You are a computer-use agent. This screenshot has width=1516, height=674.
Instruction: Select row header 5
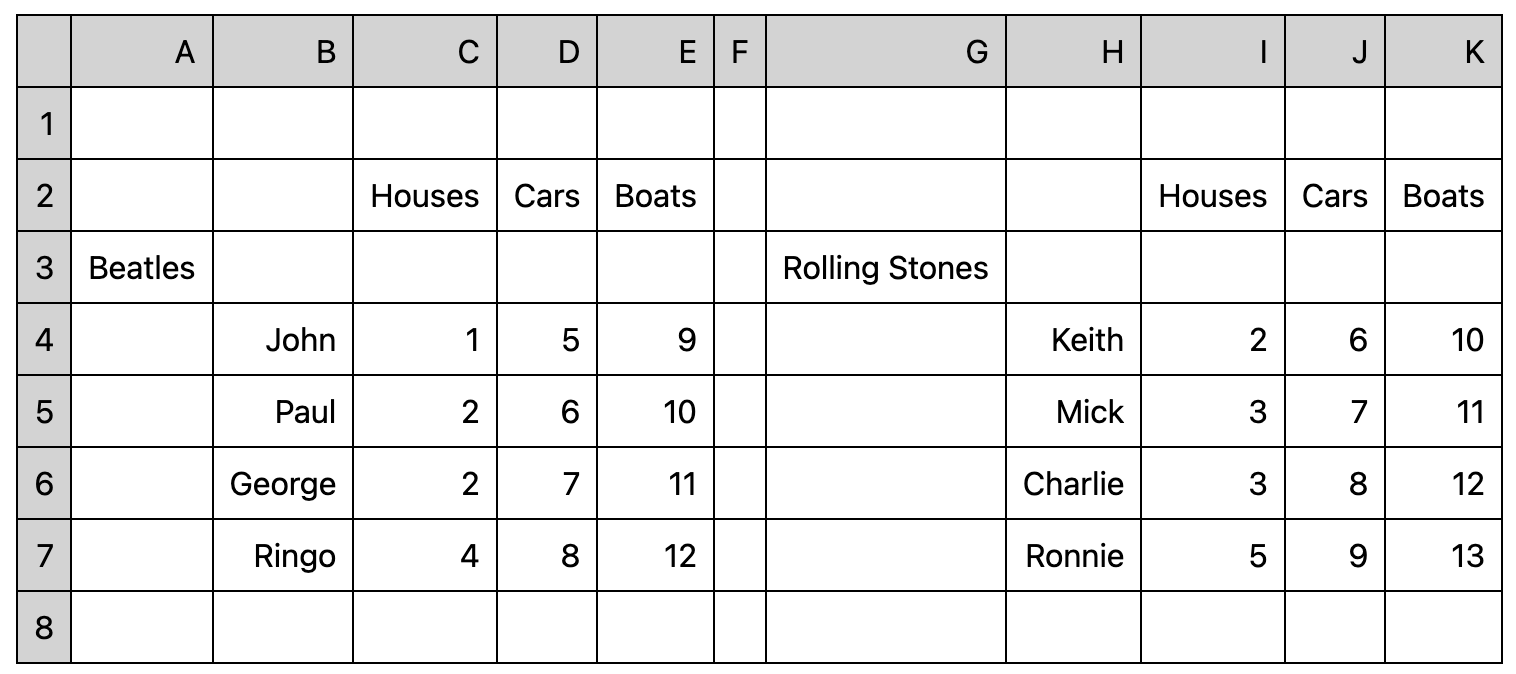coord(44,411)
